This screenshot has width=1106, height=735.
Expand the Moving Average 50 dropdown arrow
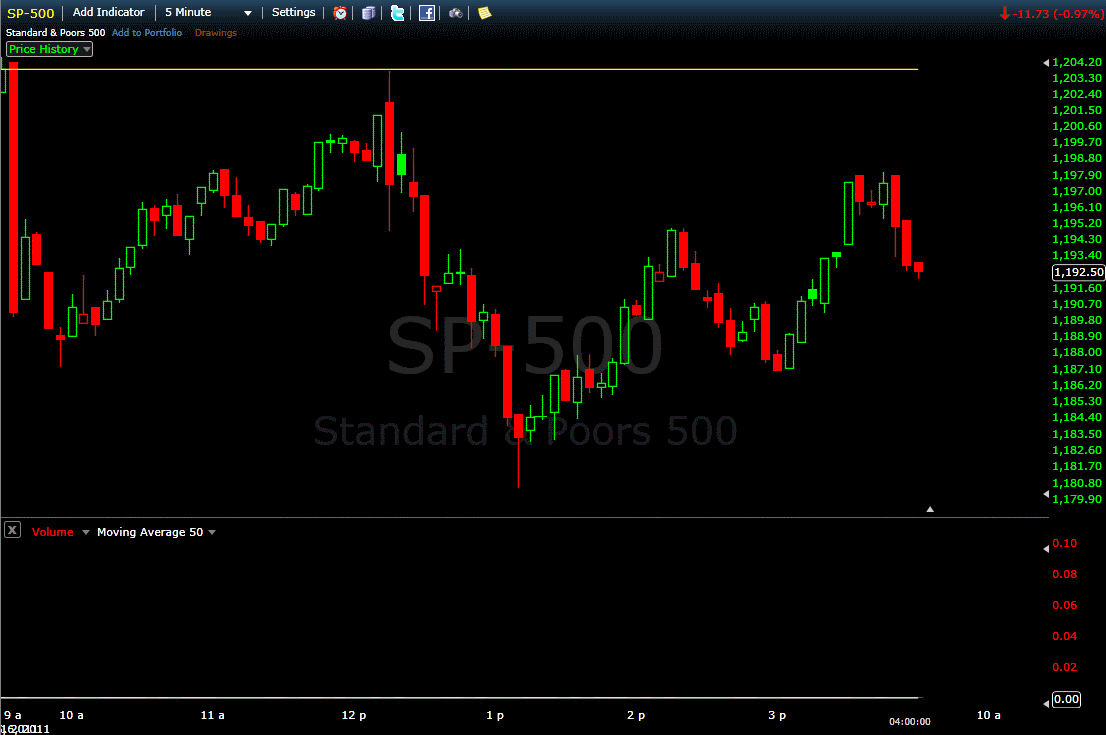[212, 532]
